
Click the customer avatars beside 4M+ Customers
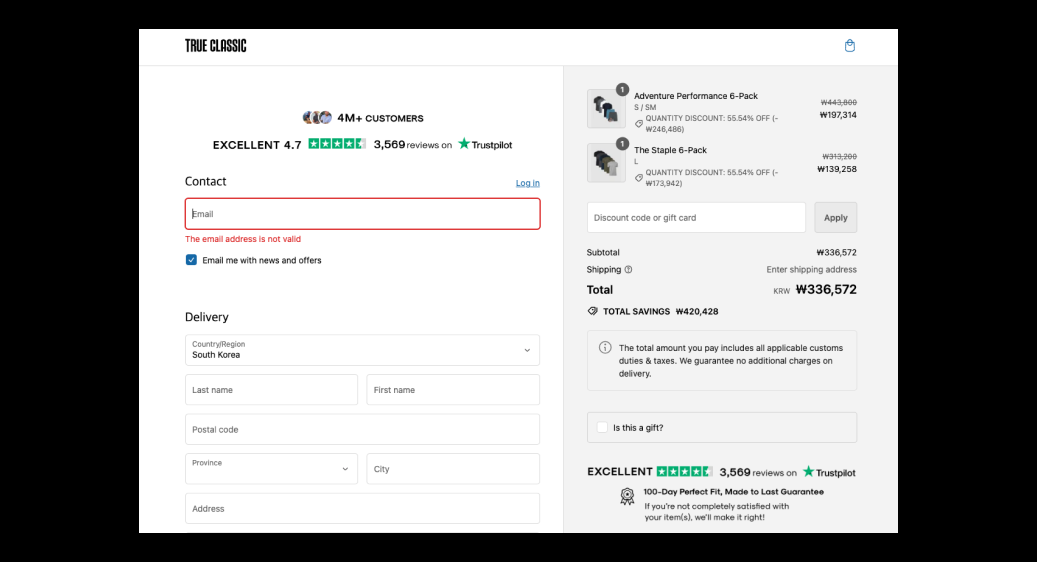317,118
